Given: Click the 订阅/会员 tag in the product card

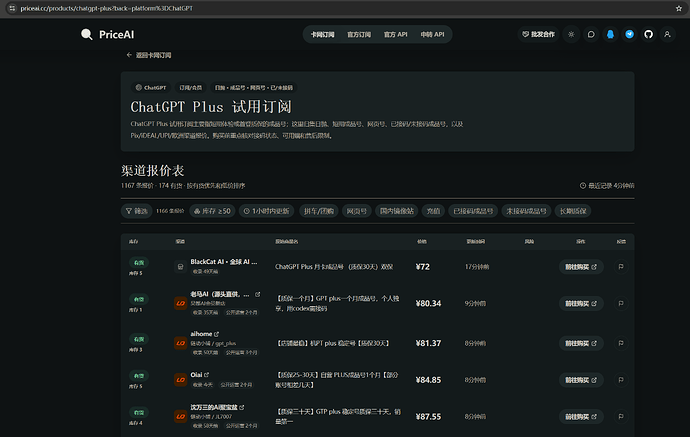Looking at the screenshot, I should pos(191,88).
